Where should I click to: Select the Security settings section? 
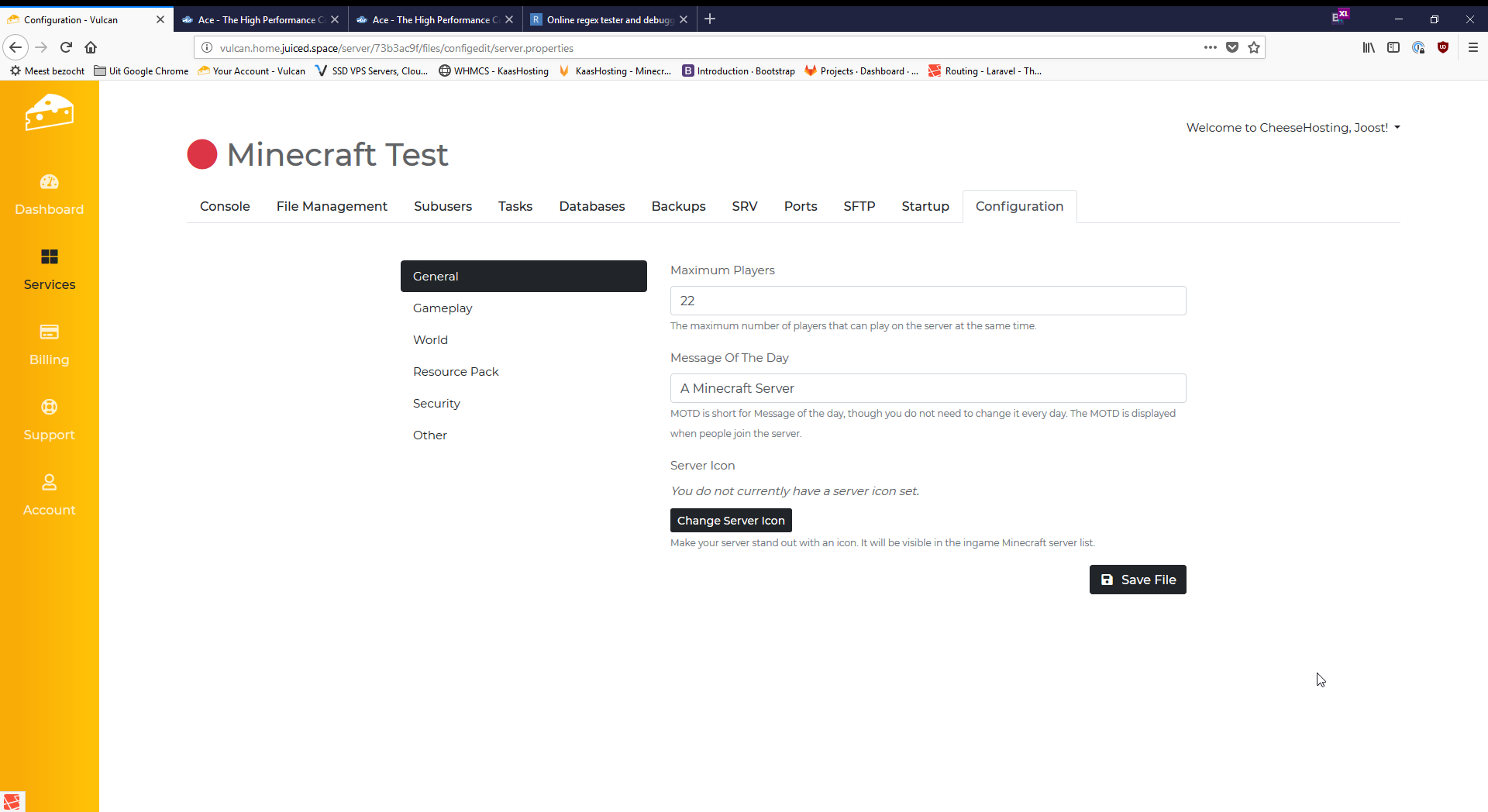436,404
